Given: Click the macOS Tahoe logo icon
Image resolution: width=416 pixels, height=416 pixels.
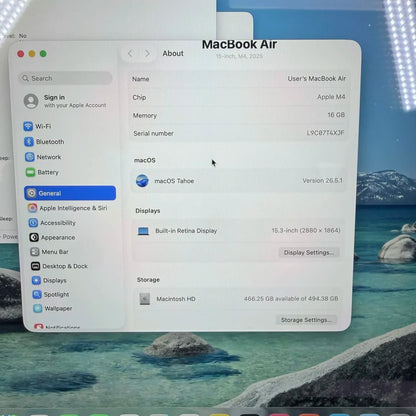Looking at the screenshot, I should [142, 181].
